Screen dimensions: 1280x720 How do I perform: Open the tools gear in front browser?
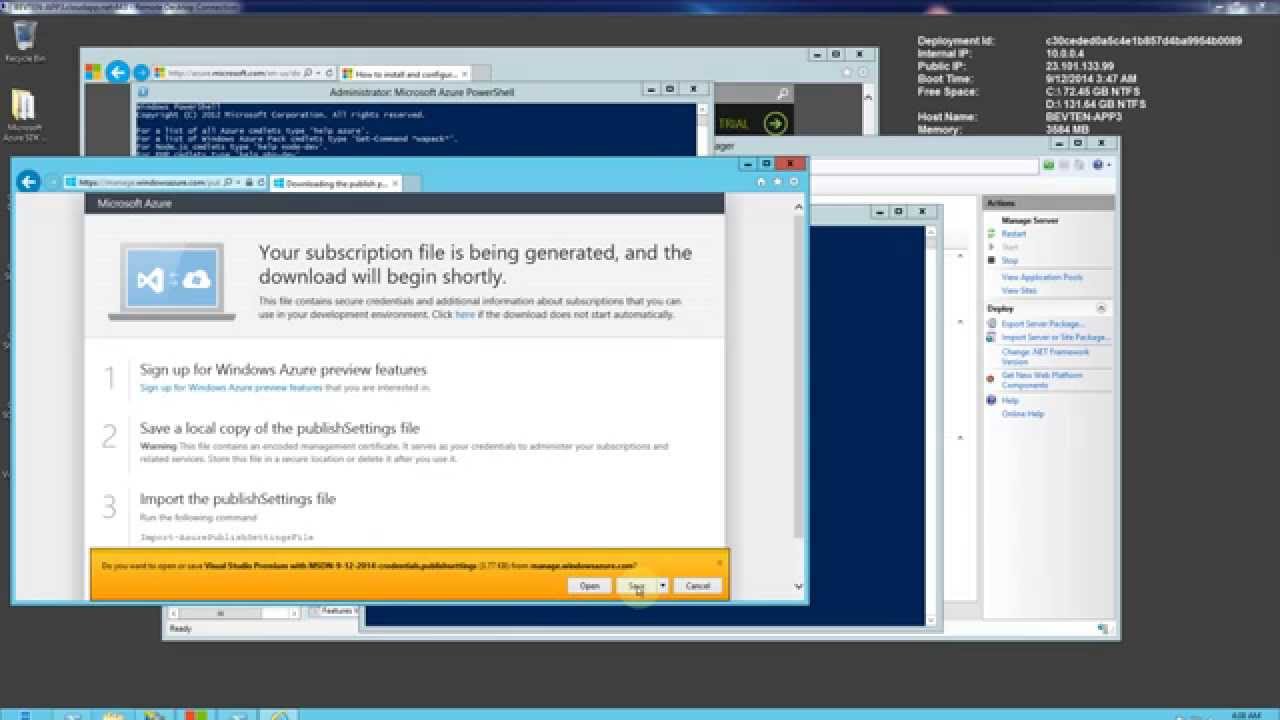794,182
